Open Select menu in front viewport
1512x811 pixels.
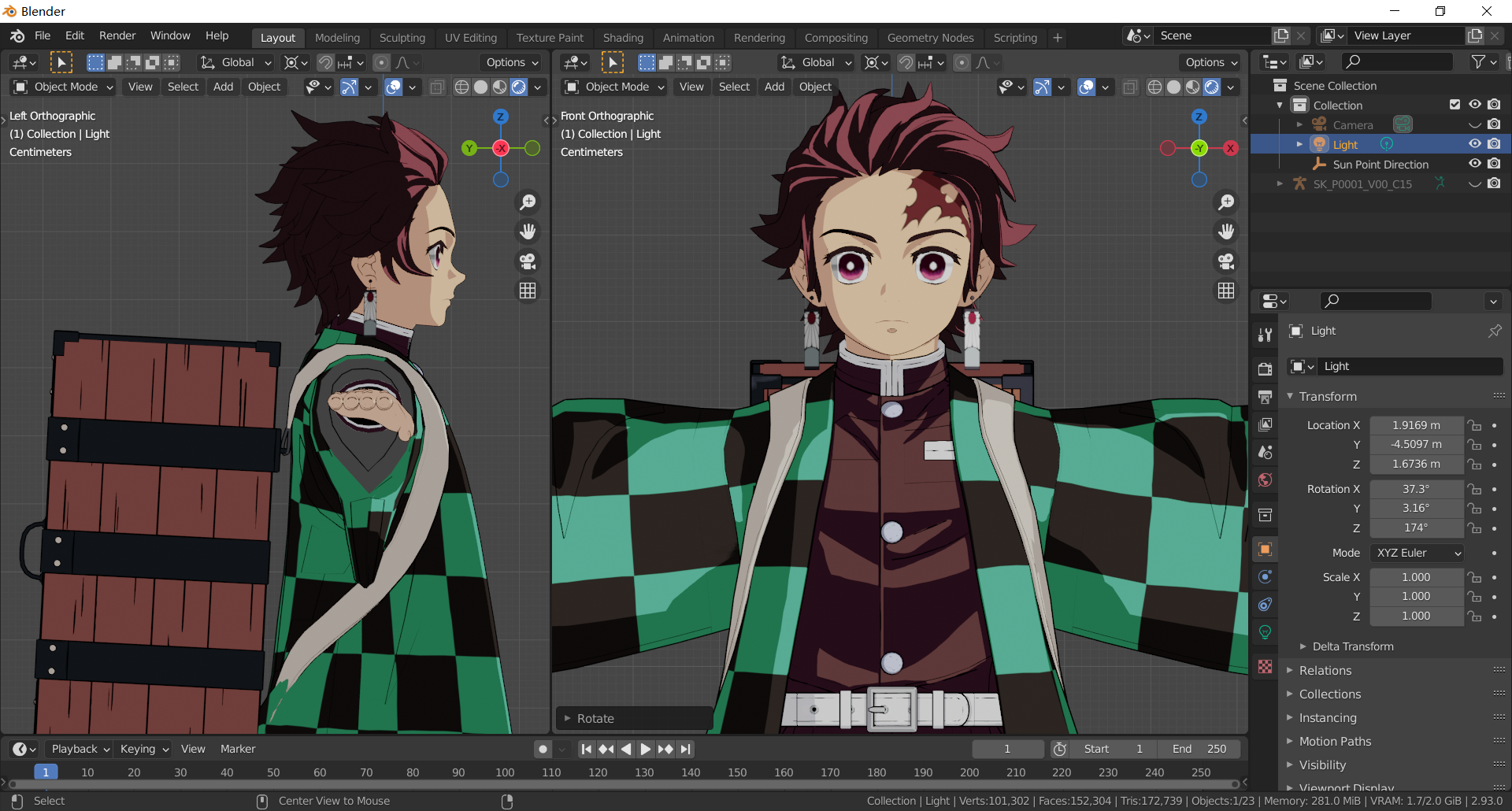[x=734, y=87]
